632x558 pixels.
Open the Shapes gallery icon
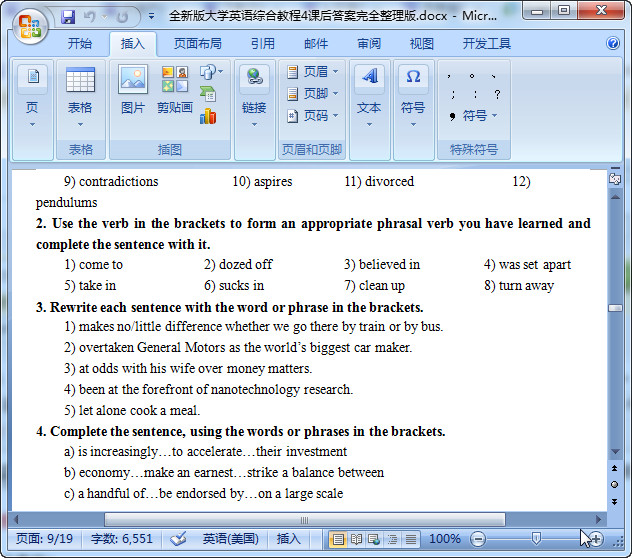pos(210,73)
